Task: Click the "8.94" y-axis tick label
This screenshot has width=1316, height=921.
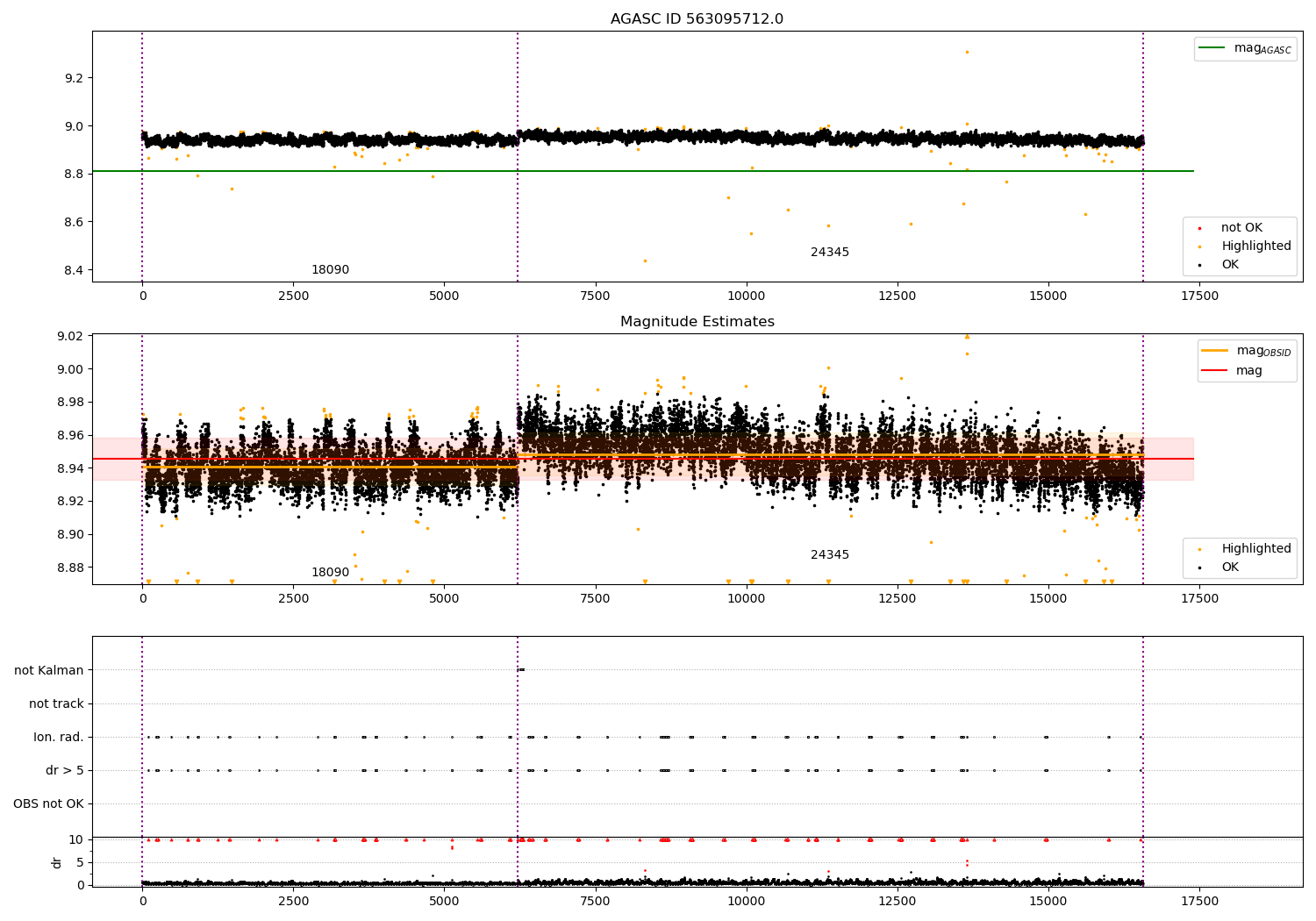Action: (70, 468)
